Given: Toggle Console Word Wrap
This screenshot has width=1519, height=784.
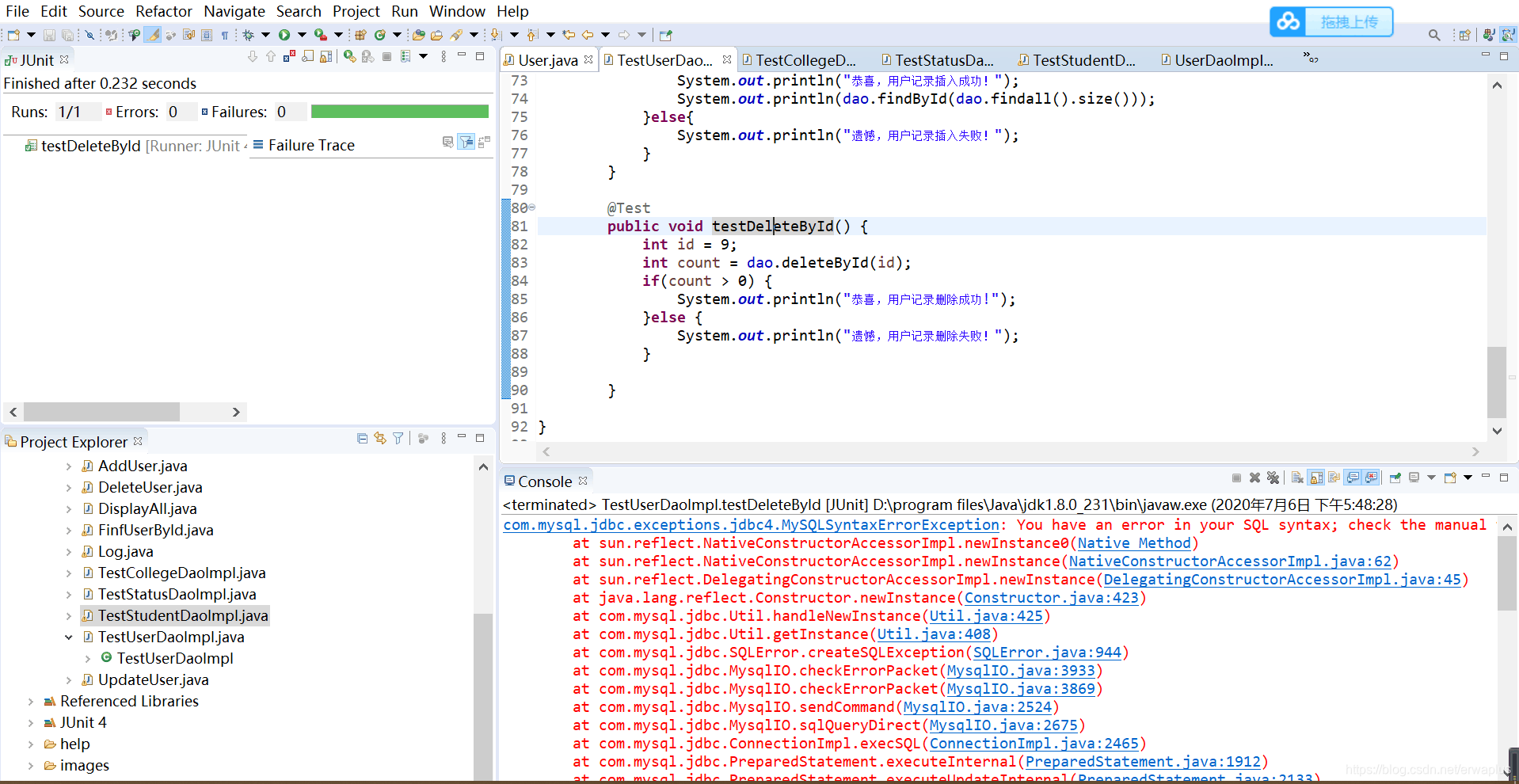Looking at the screenshot, I should point(1334,478).
